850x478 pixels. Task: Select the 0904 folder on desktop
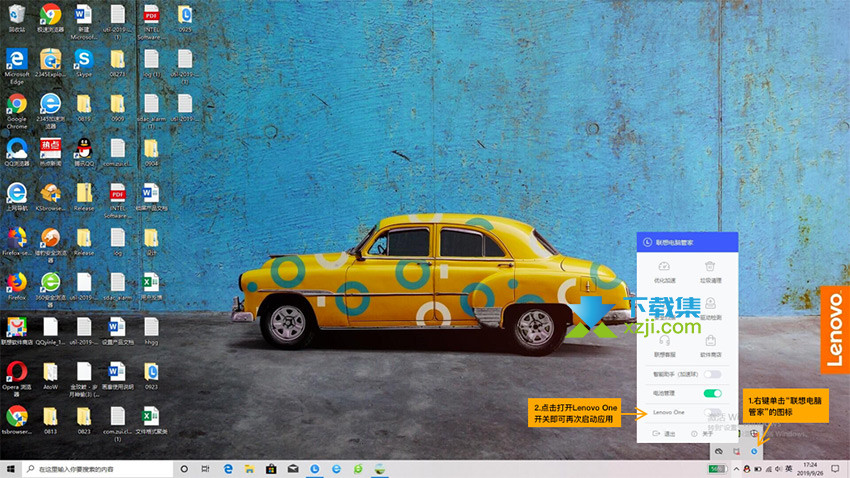(x=151, y=152)
